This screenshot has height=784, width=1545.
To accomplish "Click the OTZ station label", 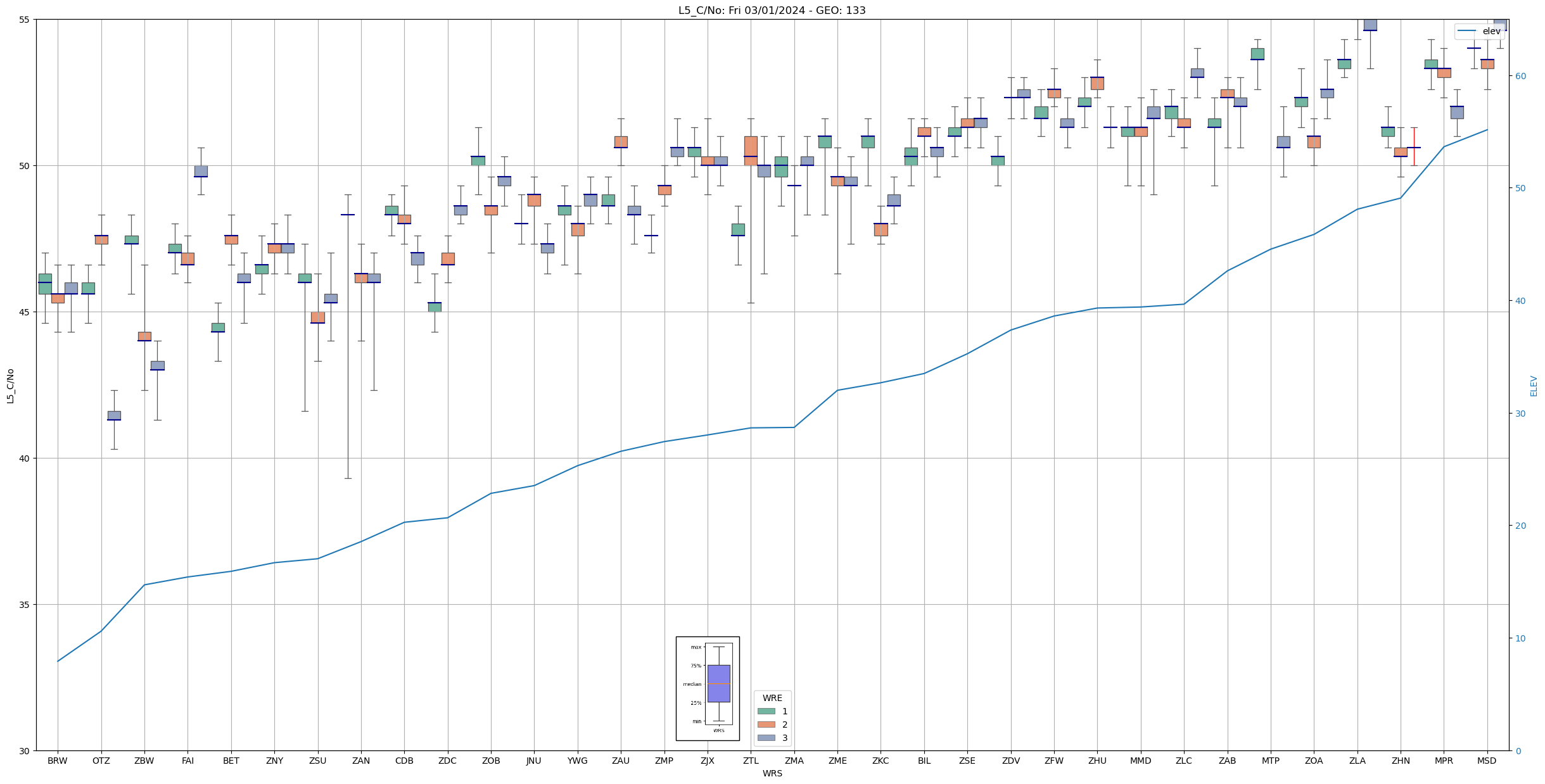I will (101, 761).
